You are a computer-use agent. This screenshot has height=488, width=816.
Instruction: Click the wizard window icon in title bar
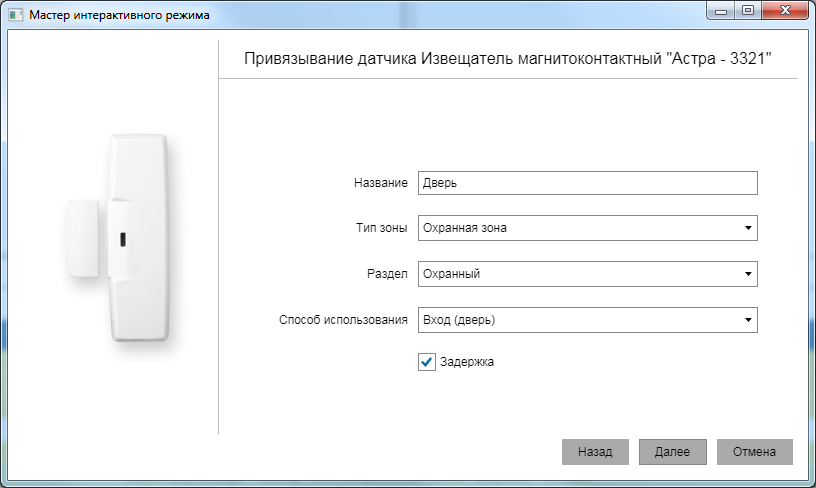pyautogui.click(x=16, y=15)
